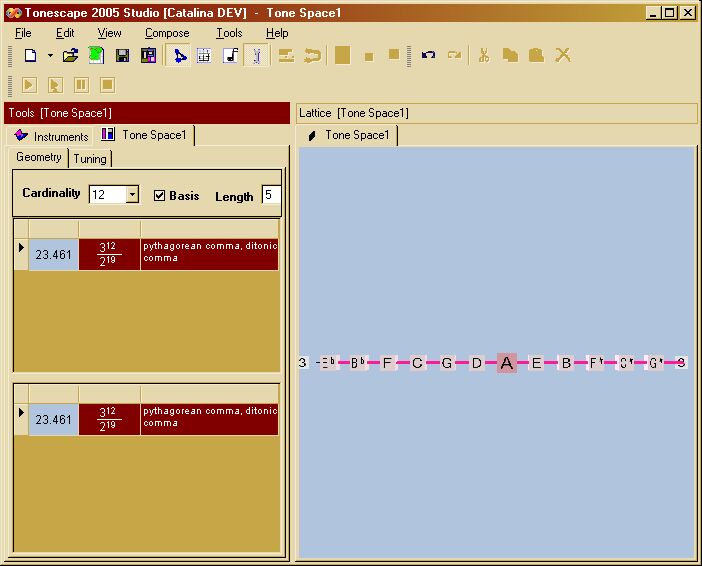Click the Pause playback button
The image size is (702, 566).
pos(81,85)
